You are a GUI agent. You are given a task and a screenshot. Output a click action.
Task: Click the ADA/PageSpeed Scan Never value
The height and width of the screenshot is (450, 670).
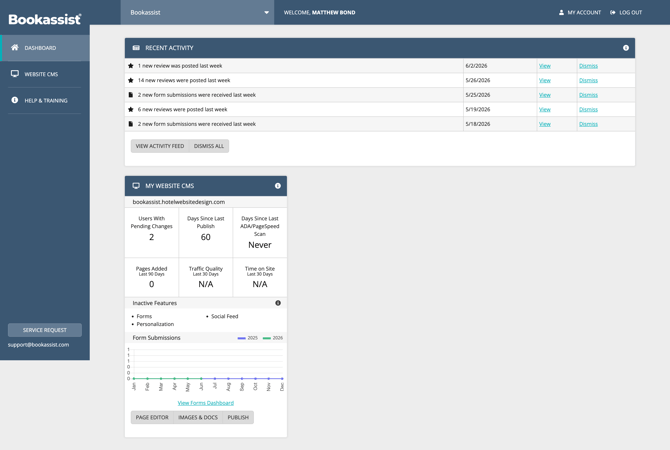260,245
